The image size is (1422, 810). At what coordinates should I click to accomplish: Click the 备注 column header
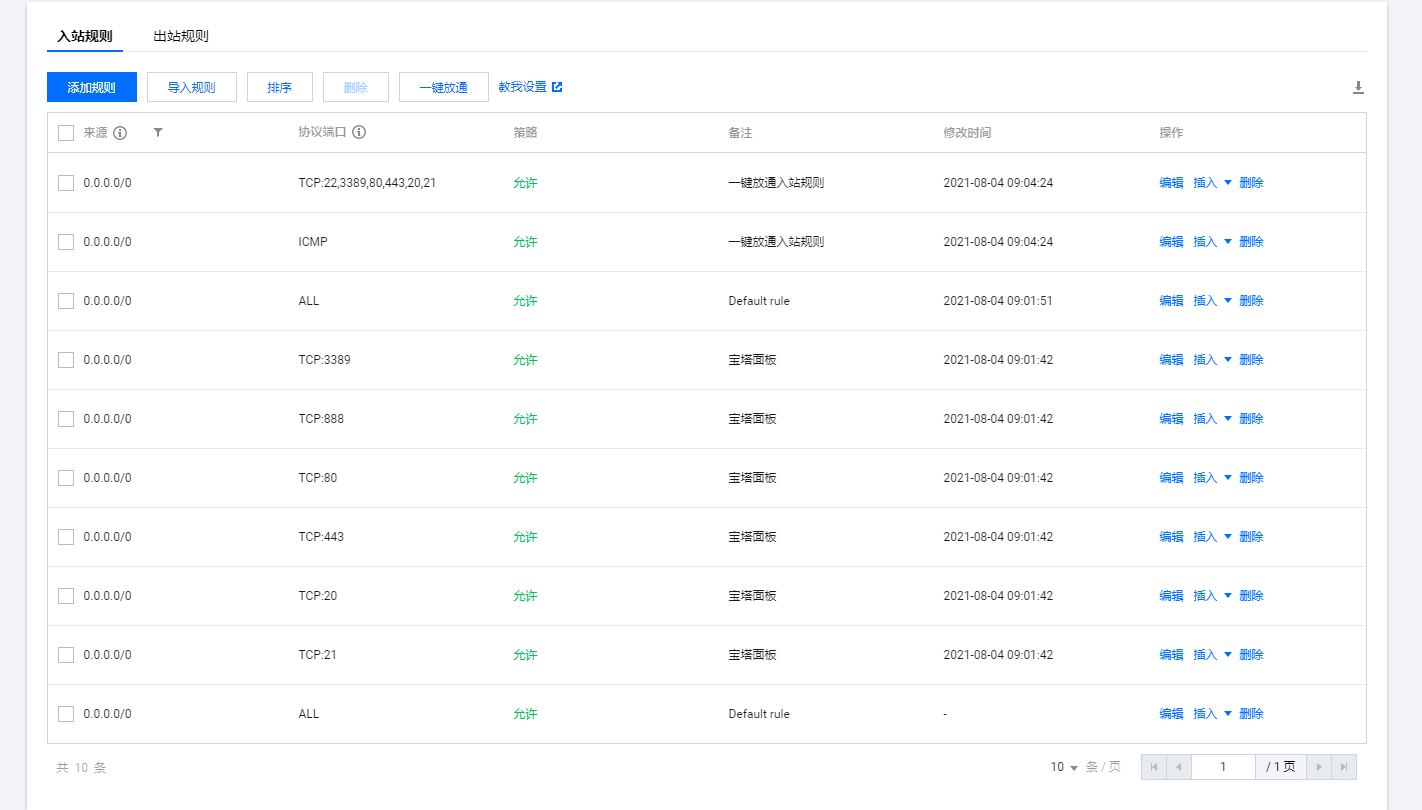coord(740,133)
